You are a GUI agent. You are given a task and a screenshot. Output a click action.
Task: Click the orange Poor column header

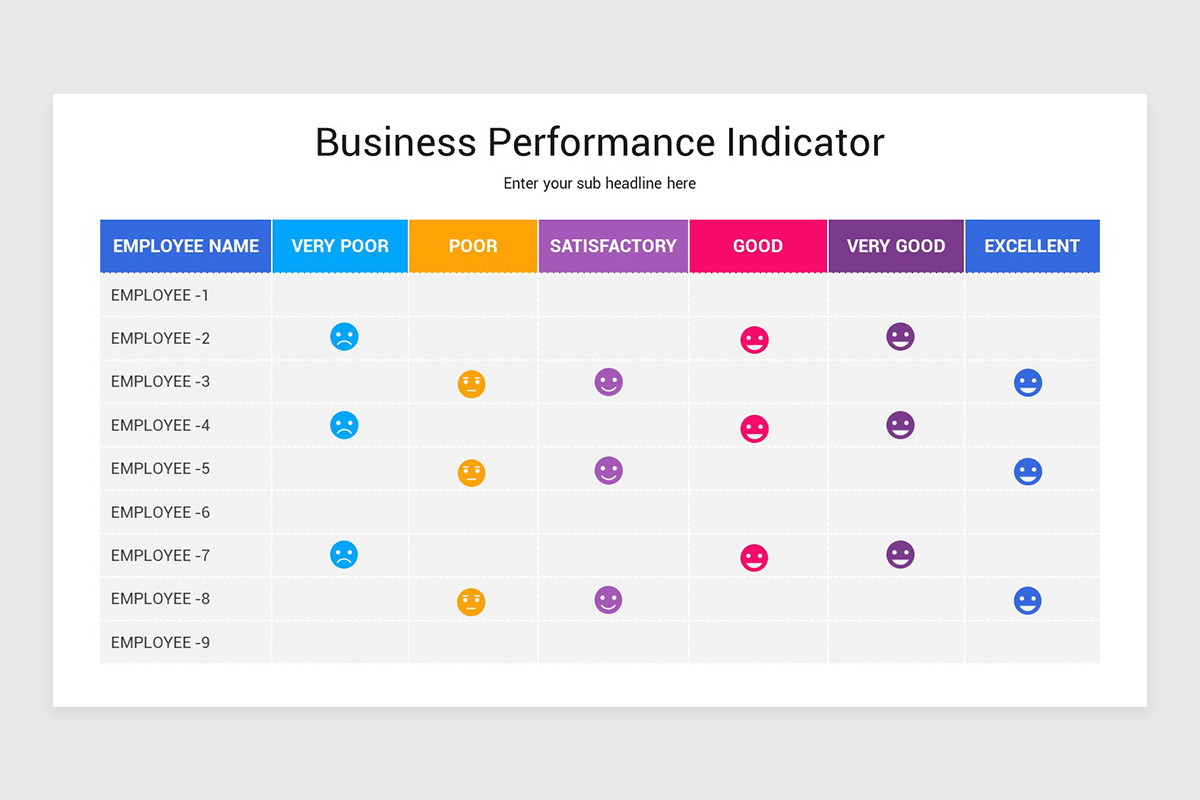pyautogui.click(x=473, y=246)
